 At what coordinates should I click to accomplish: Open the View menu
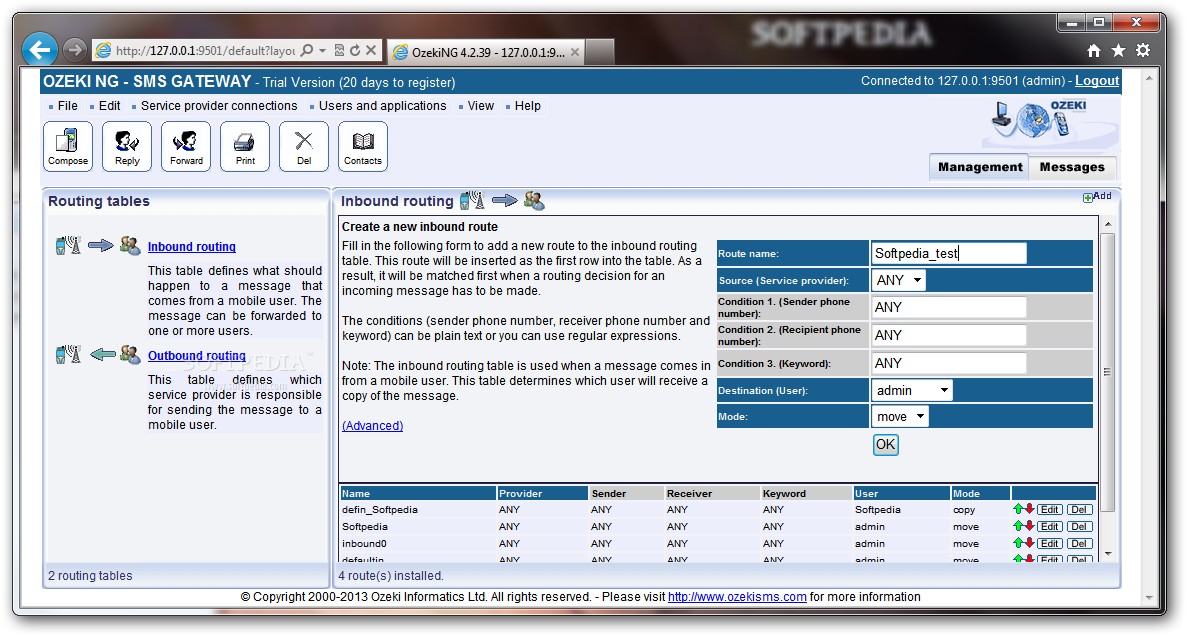tap(481, 106)
